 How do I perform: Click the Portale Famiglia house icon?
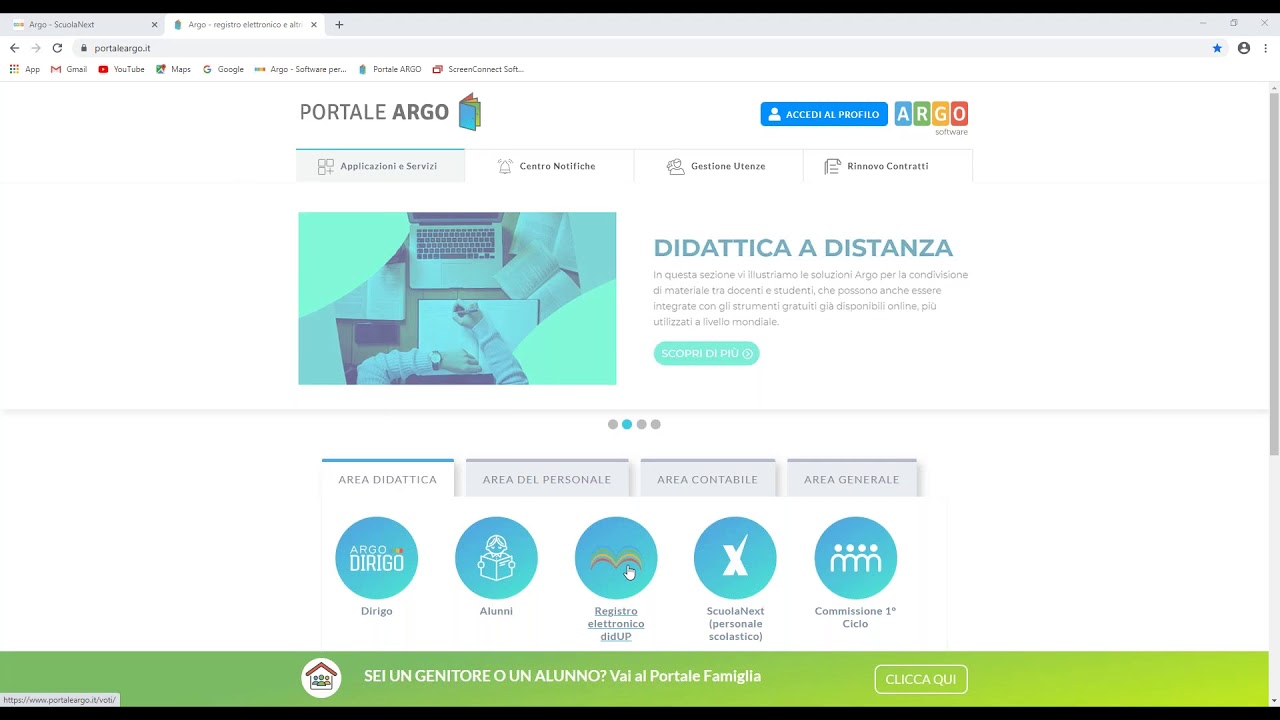click(x=321, y=678)
